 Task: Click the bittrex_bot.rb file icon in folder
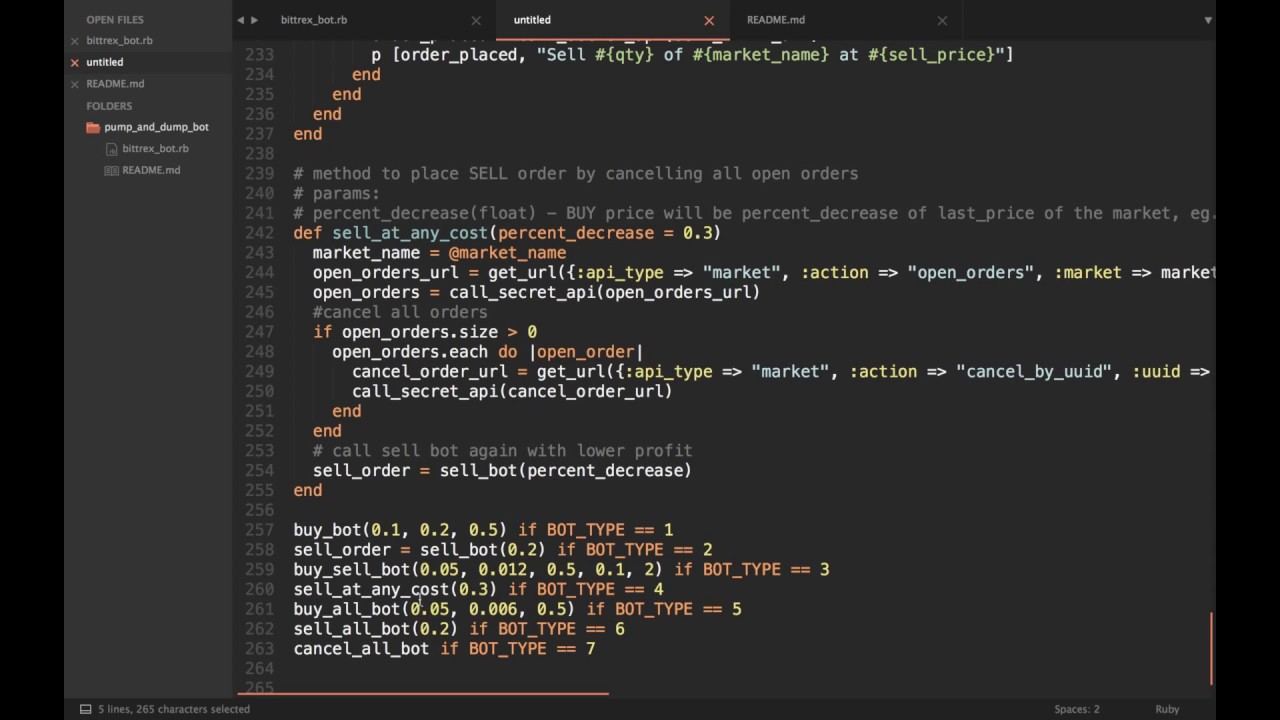112,149
